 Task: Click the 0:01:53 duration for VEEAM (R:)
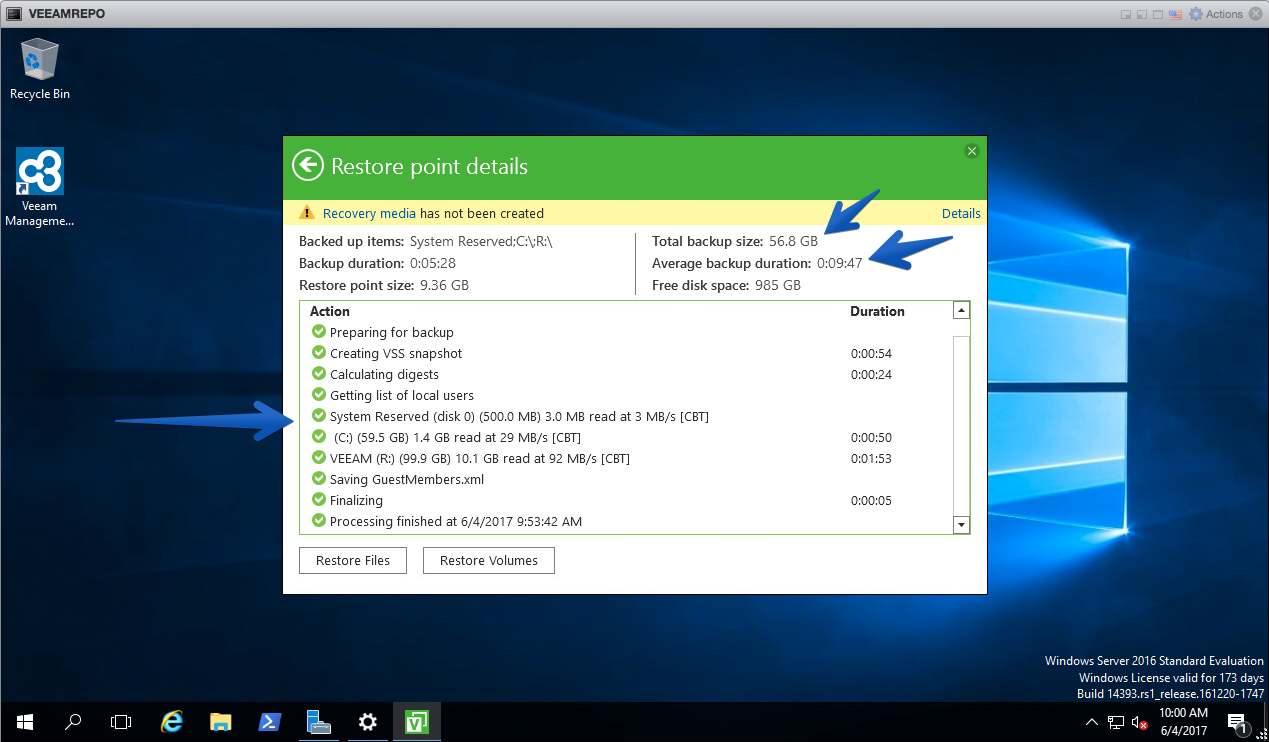[871, 459]
